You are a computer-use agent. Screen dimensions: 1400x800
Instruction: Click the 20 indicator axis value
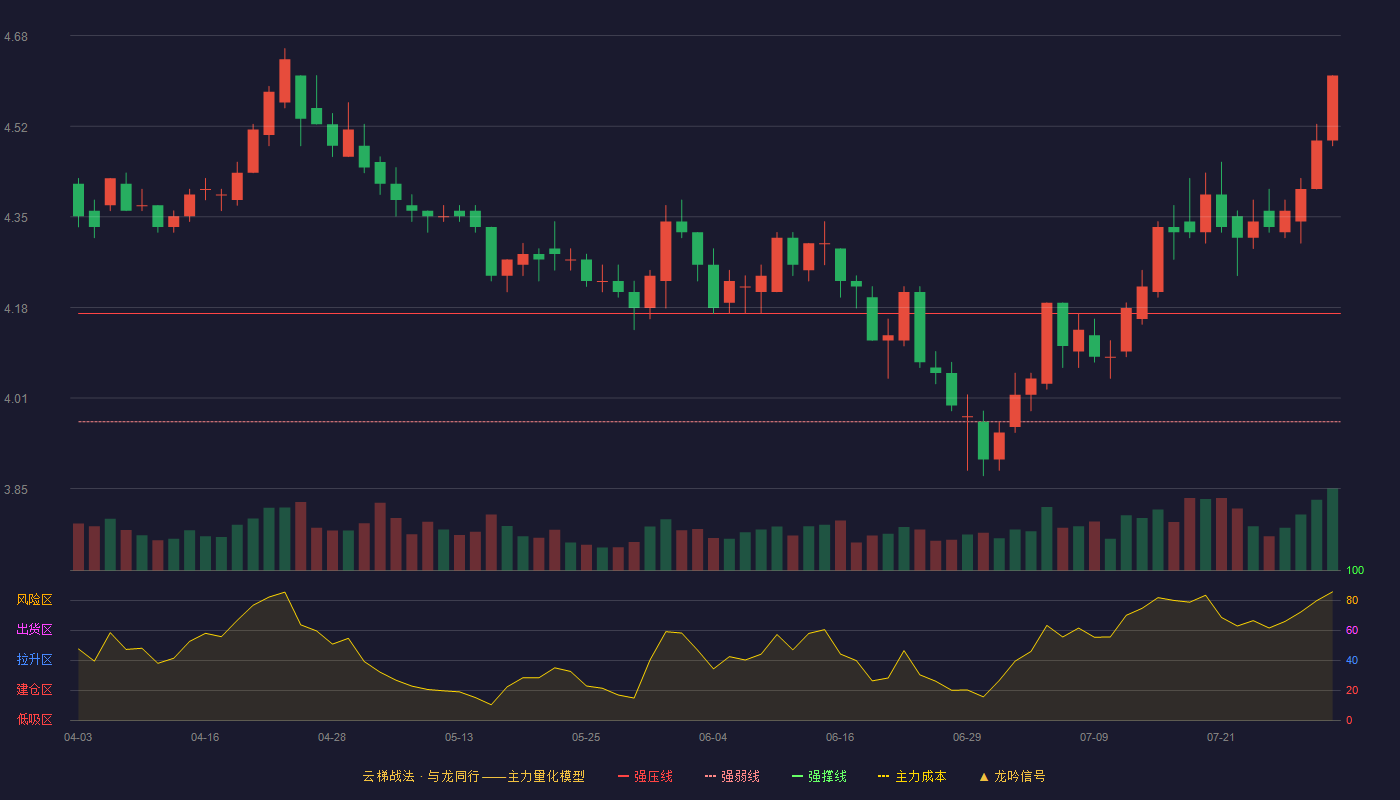click(1352, 690)
